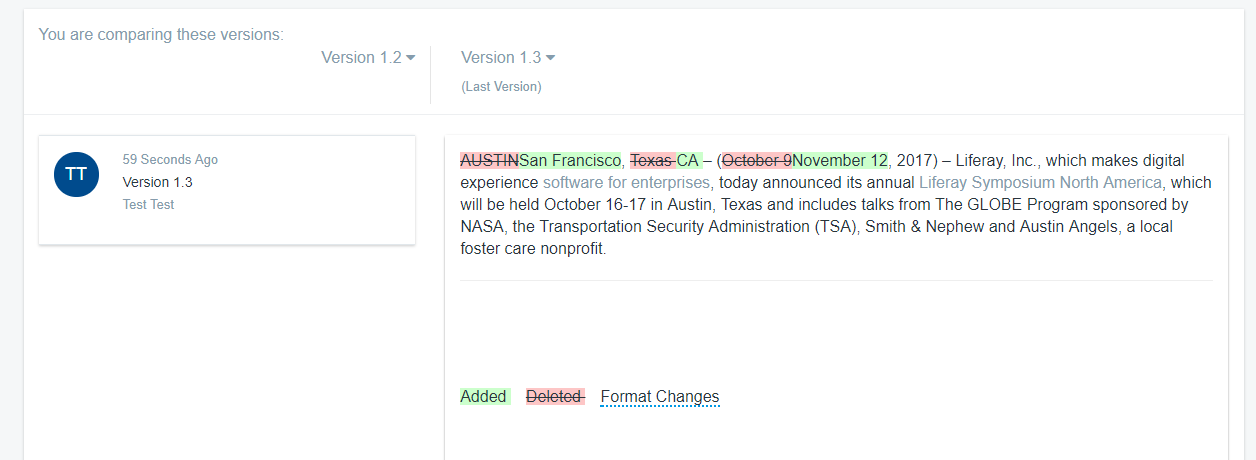Click the author name Test Test
The image size is (1256, 460).
point(148,204)
